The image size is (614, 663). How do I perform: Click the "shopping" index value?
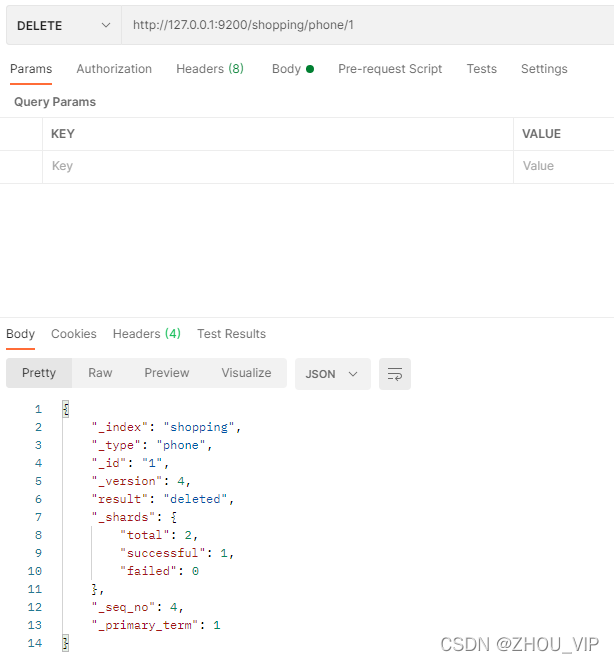tap(199, 427)
